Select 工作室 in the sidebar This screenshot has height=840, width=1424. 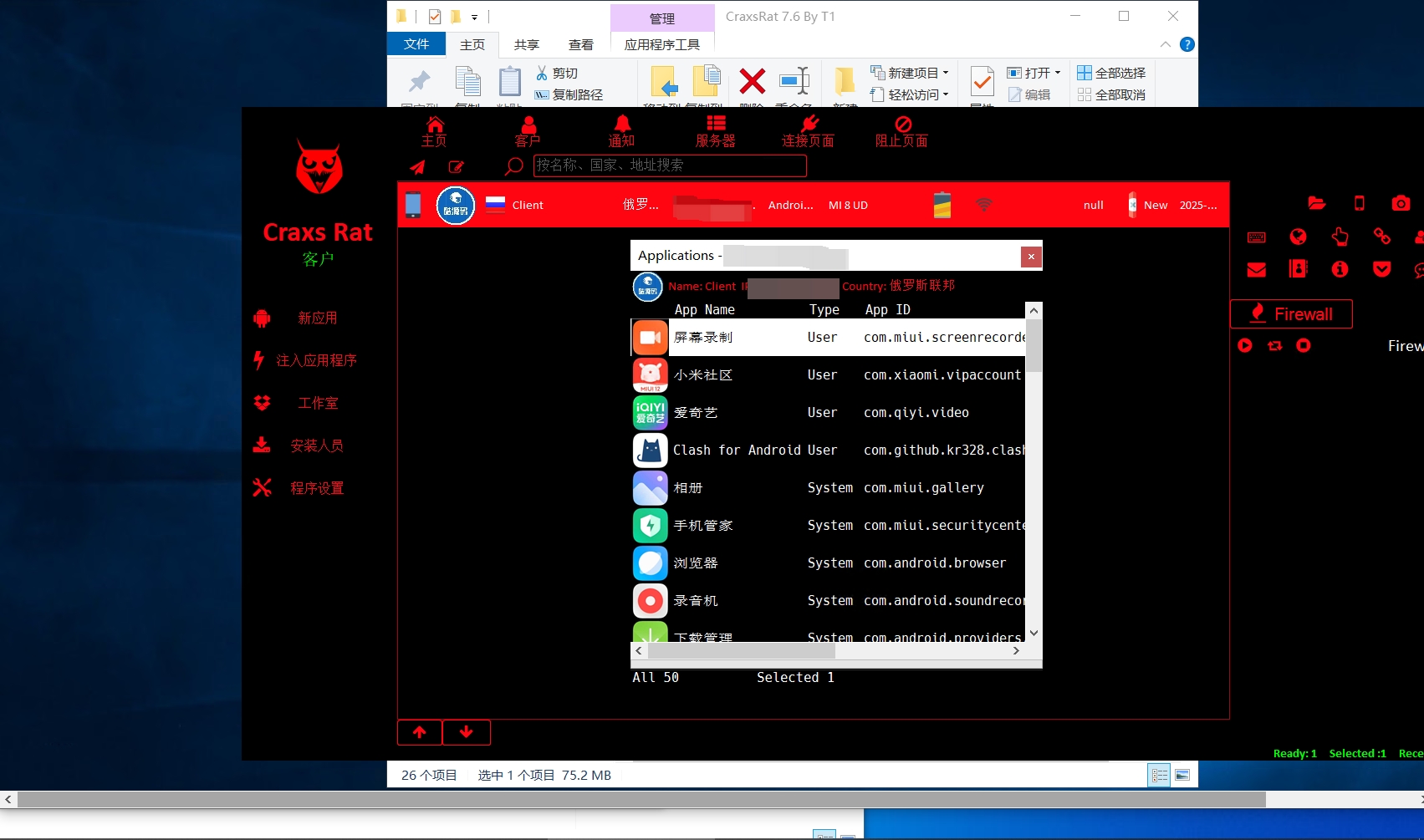[x=318, y=403]
